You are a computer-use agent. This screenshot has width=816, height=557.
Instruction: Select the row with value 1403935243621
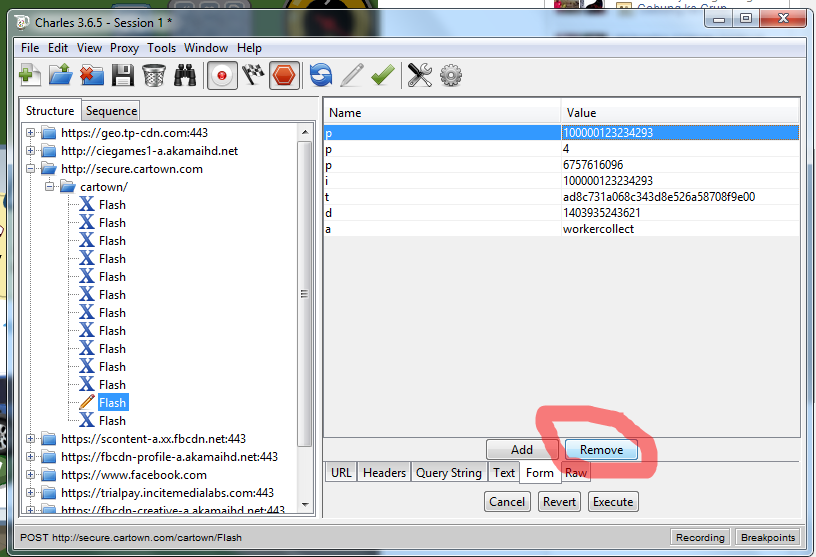562,213
